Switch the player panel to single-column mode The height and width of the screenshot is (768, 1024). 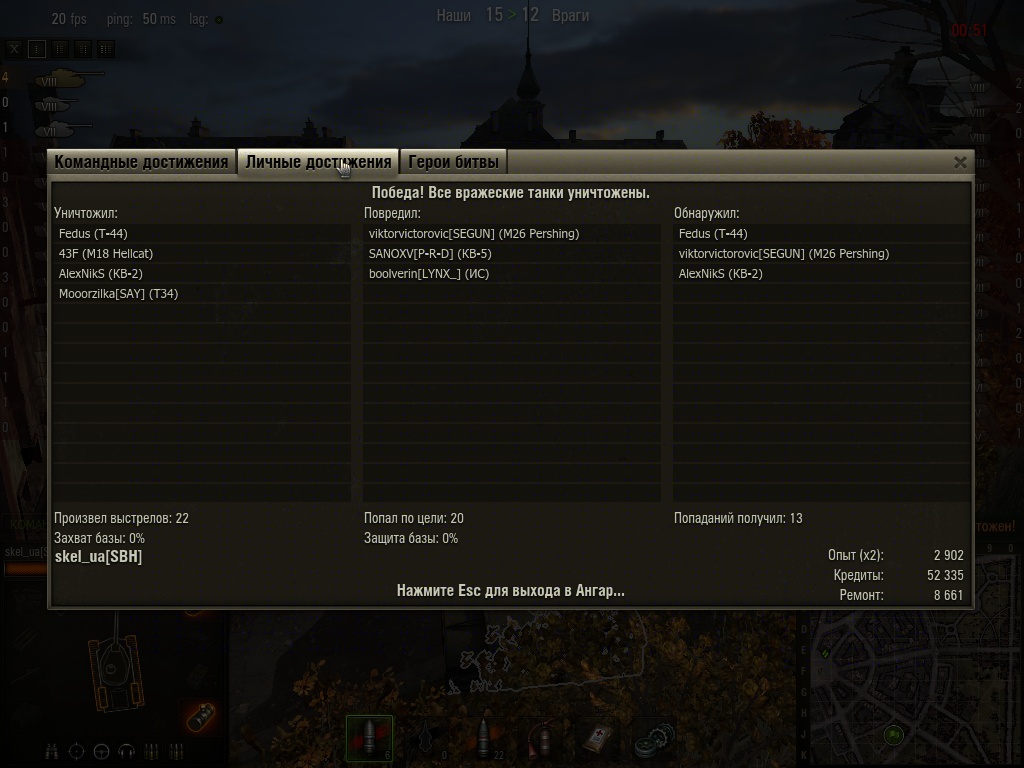37,48
